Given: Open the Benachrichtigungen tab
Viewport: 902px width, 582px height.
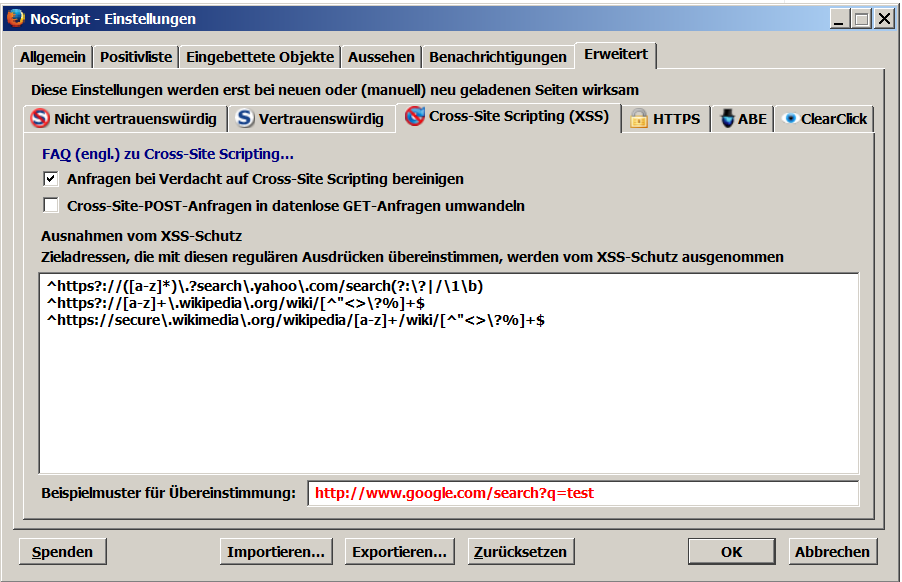Looking at the screenshot, I should (x=498, y=57).
